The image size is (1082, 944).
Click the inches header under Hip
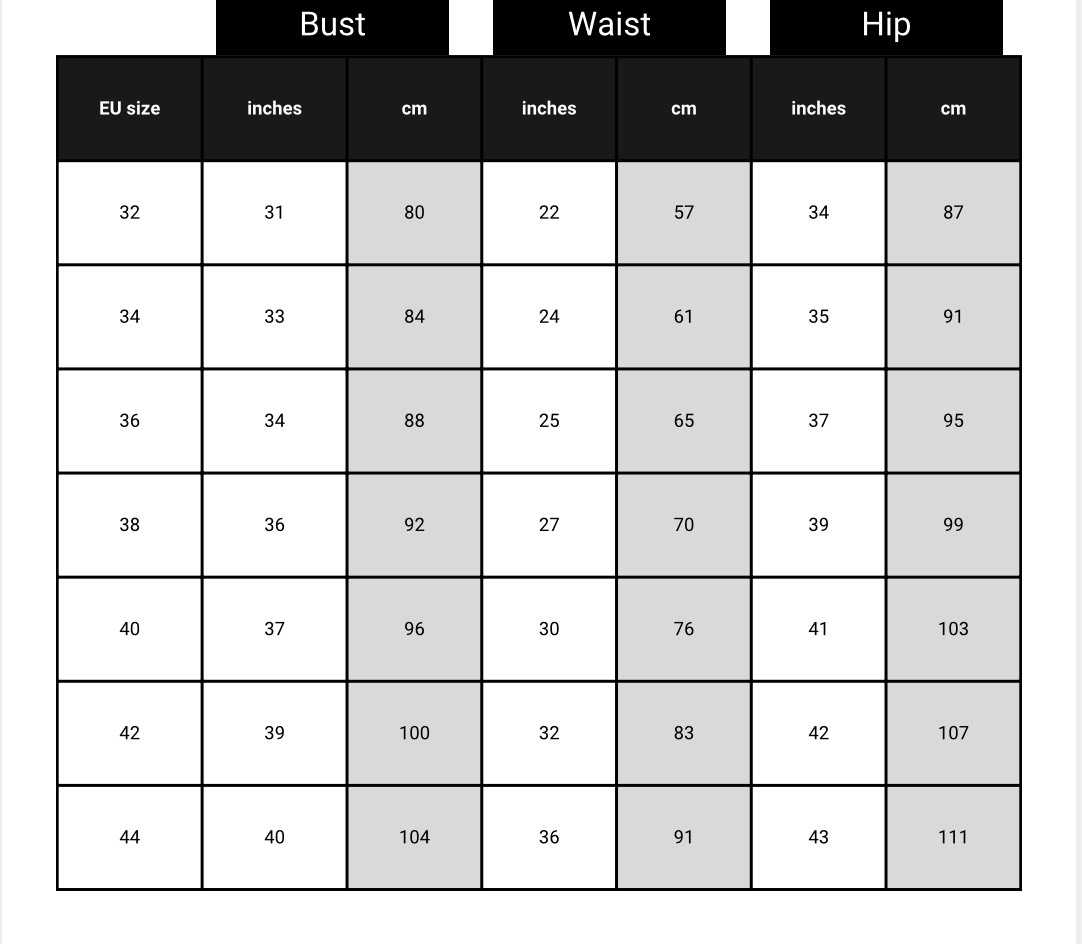(x=818, y=108)
